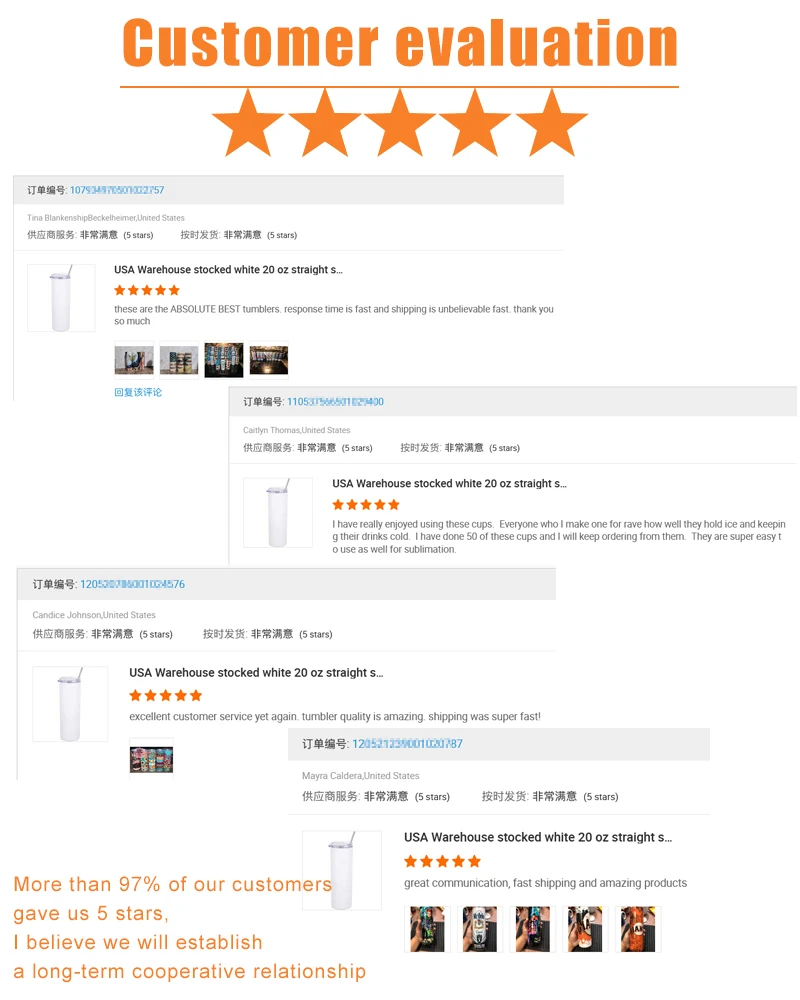Open third review photo in Tina's review

tap(224, 360)
